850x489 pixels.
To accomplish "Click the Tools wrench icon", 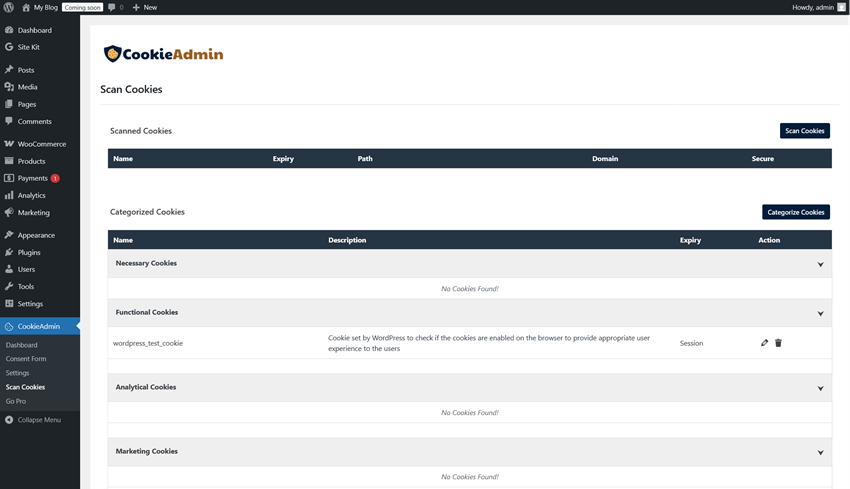I will (9, 286).
